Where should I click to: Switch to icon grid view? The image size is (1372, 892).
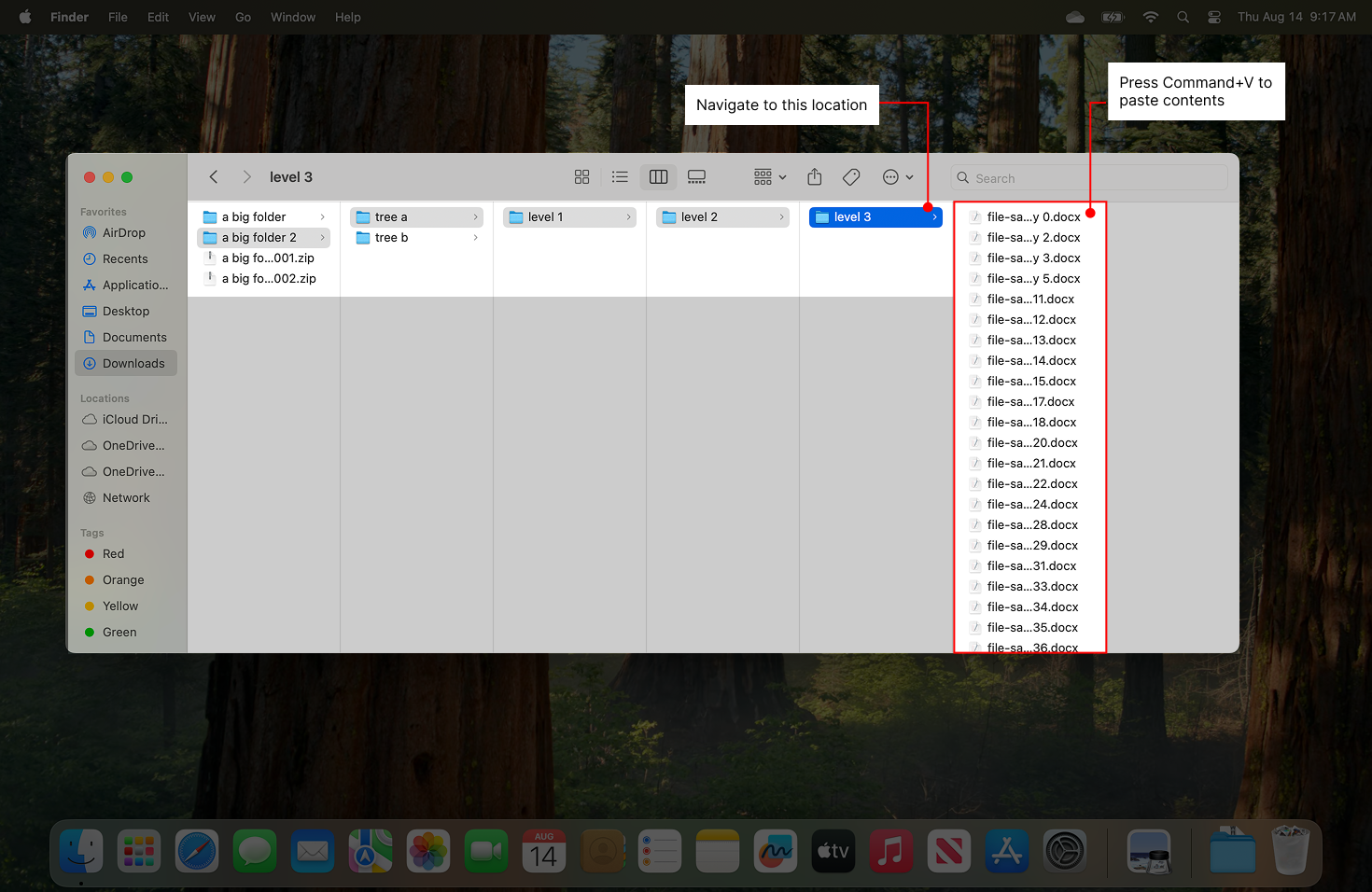(581, 176)
